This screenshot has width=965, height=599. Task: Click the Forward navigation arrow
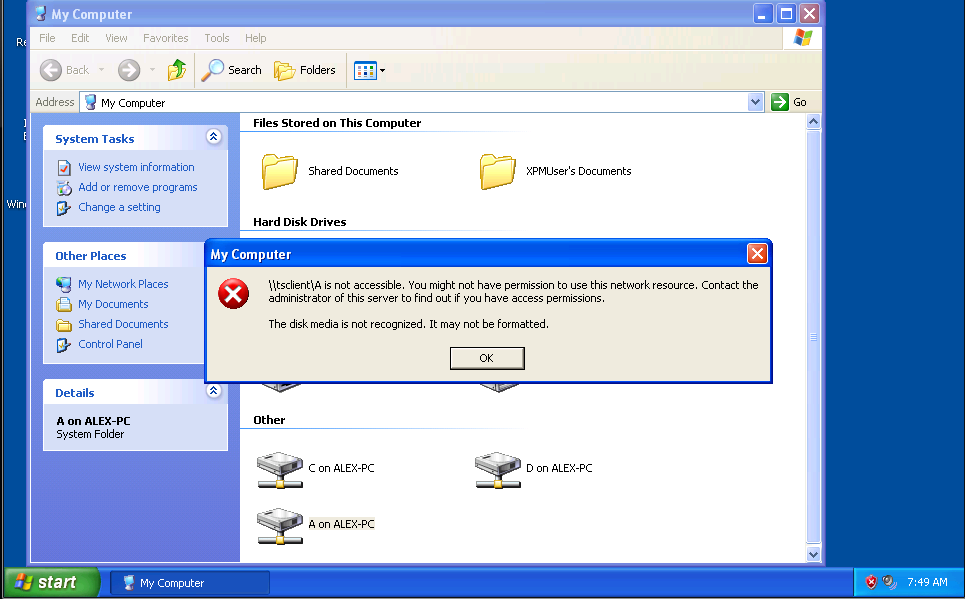click(129, 70)
